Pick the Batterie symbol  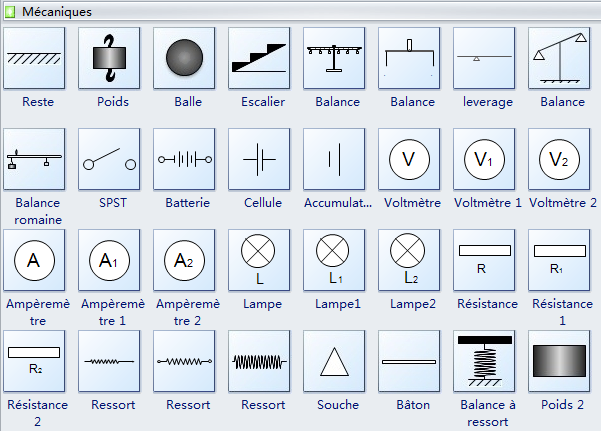[184, 159]
